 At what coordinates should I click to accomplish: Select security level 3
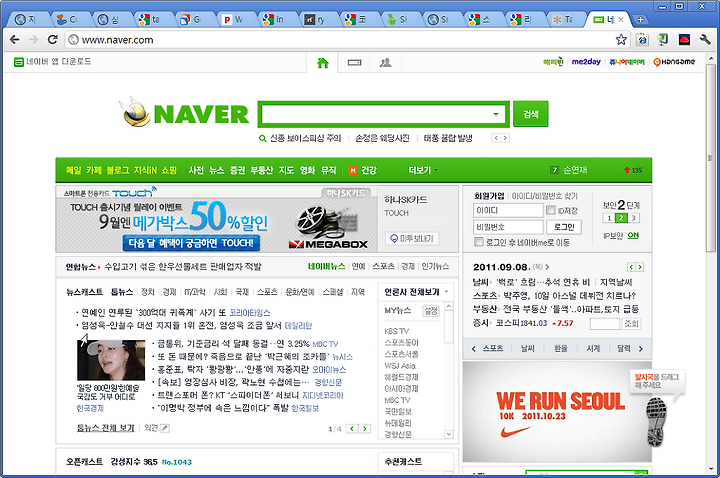tap(633, 218)
